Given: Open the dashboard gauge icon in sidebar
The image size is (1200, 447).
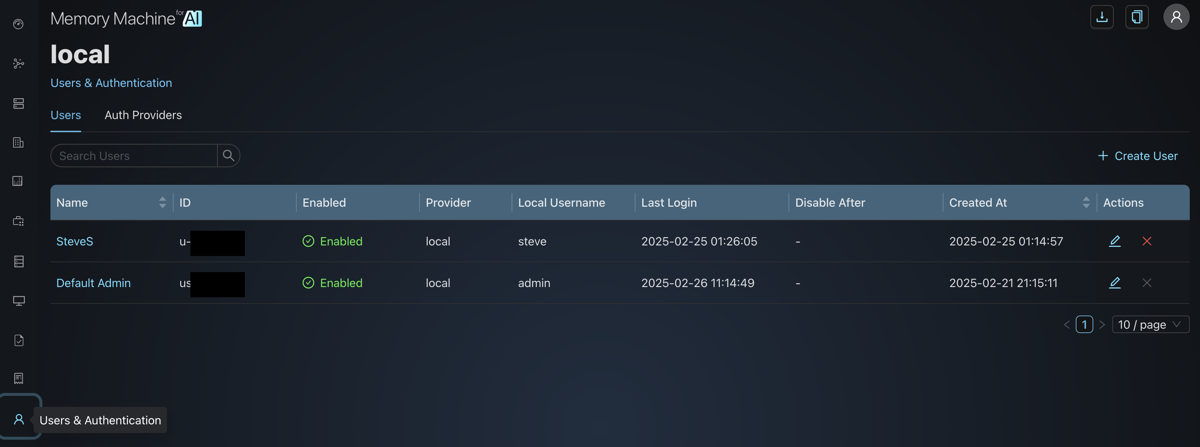Looking at the screenshot, I should pos(18,24).
